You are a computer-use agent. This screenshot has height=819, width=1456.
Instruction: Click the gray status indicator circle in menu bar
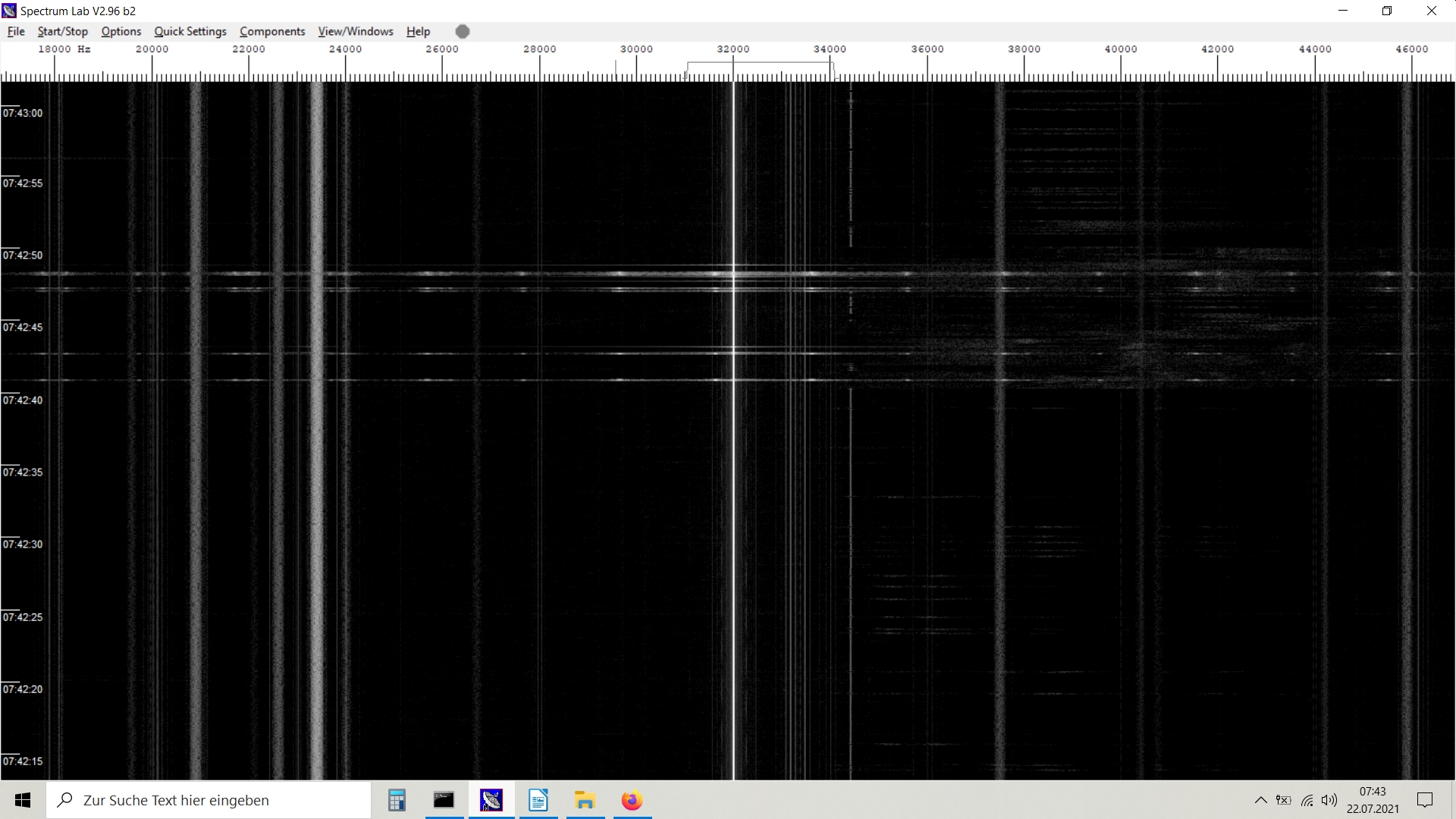(x=463, y=31)
